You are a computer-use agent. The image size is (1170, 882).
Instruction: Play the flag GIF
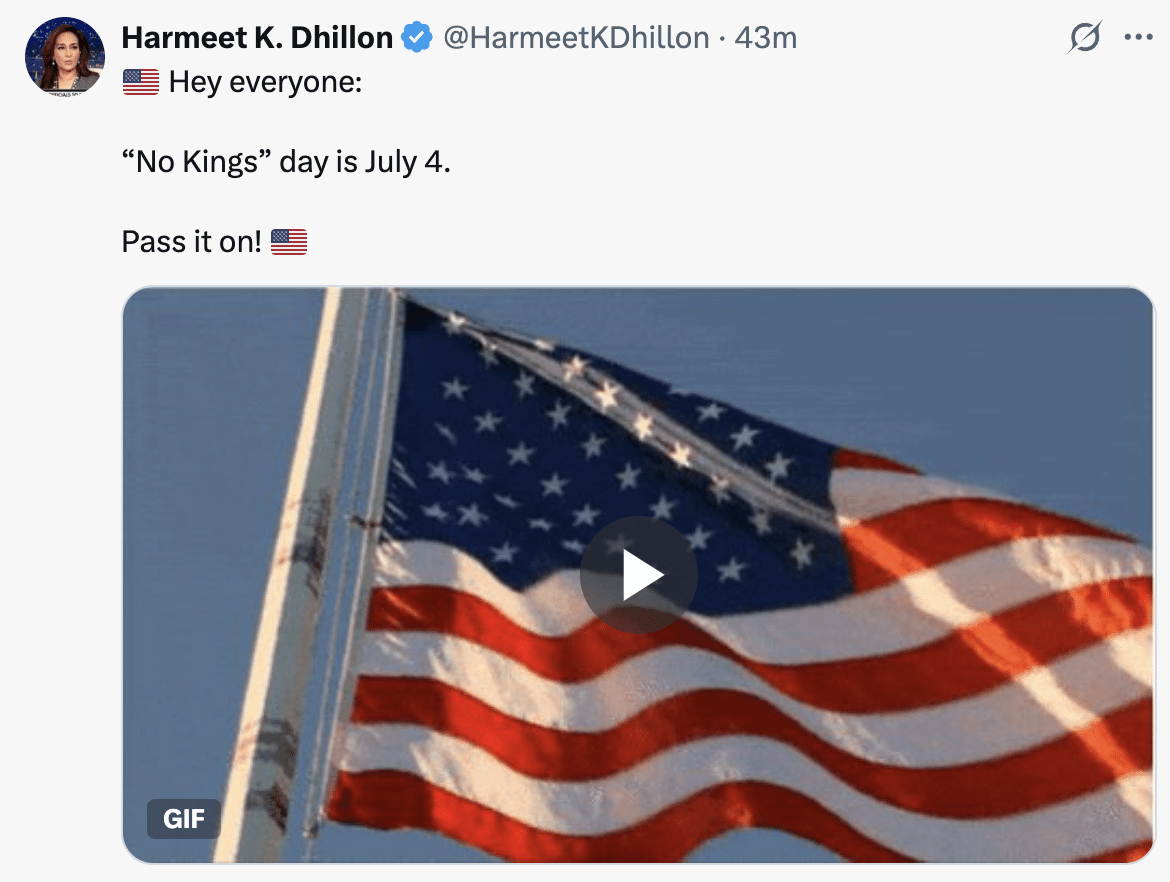pos(639,575)
